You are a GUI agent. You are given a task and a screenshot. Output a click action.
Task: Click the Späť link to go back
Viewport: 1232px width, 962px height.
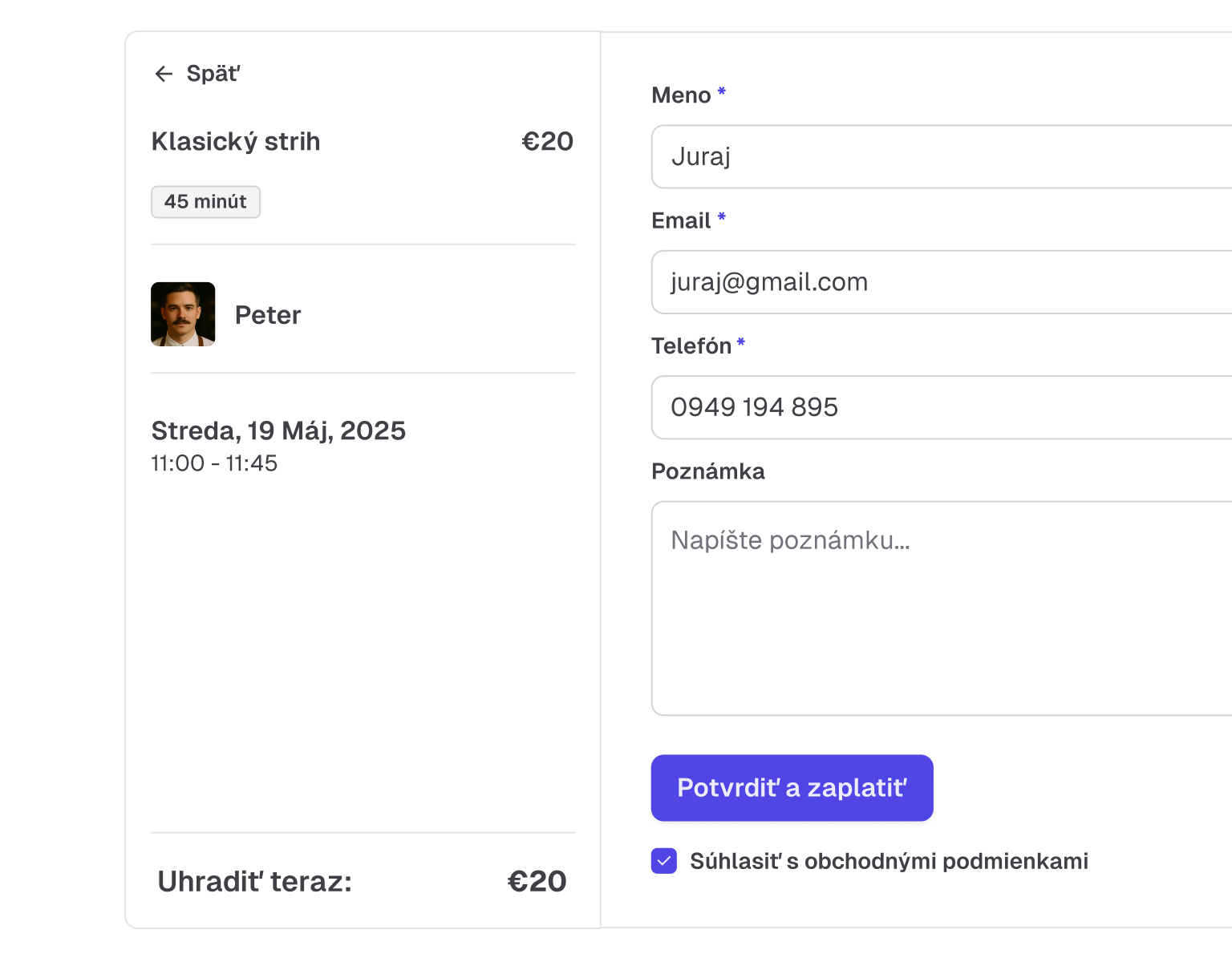(x=212, y=73)
